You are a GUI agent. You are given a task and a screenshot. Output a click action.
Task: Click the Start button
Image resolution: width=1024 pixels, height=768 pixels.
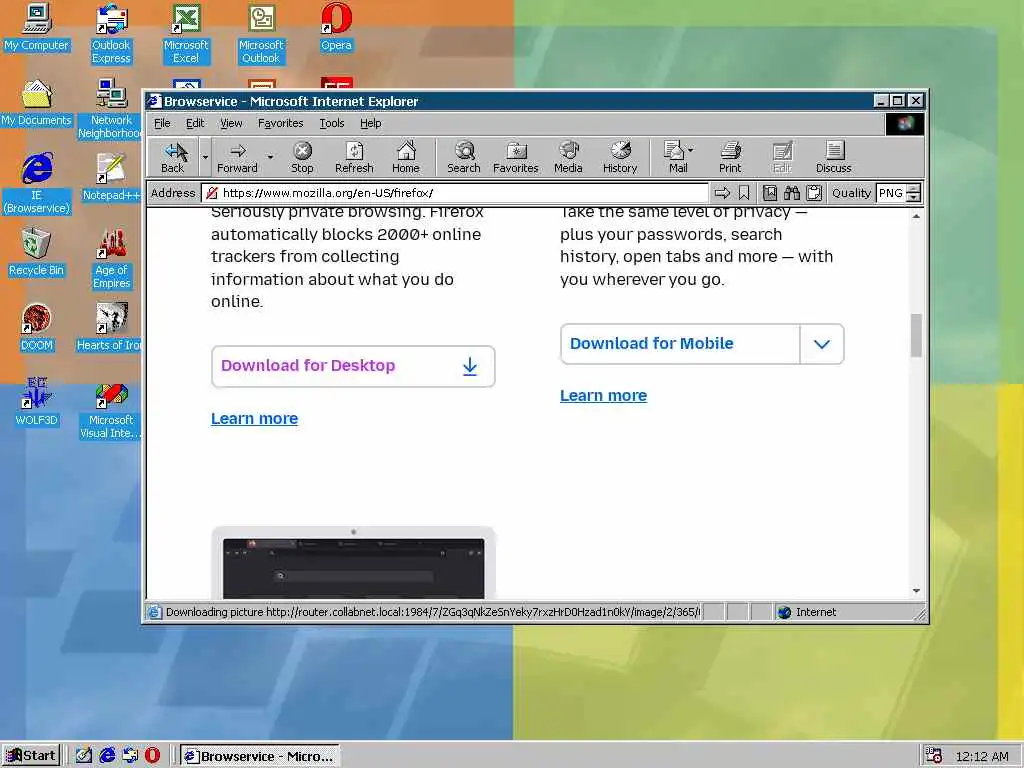coord(31,756)
